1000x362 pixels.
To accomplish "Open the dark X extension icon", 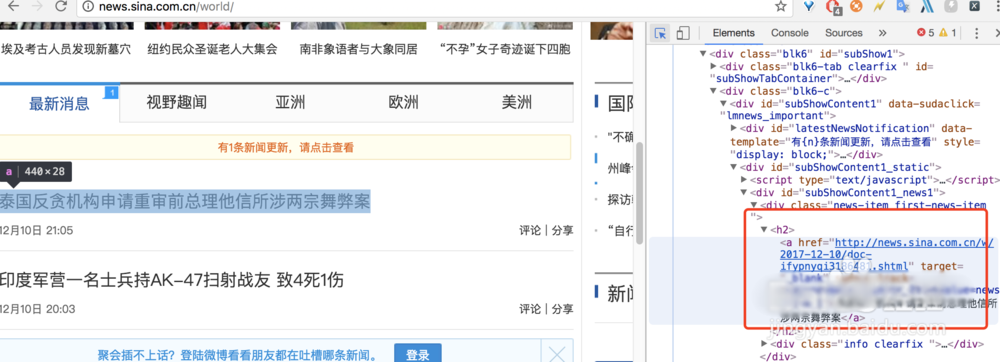I will [x=974, y=6].
